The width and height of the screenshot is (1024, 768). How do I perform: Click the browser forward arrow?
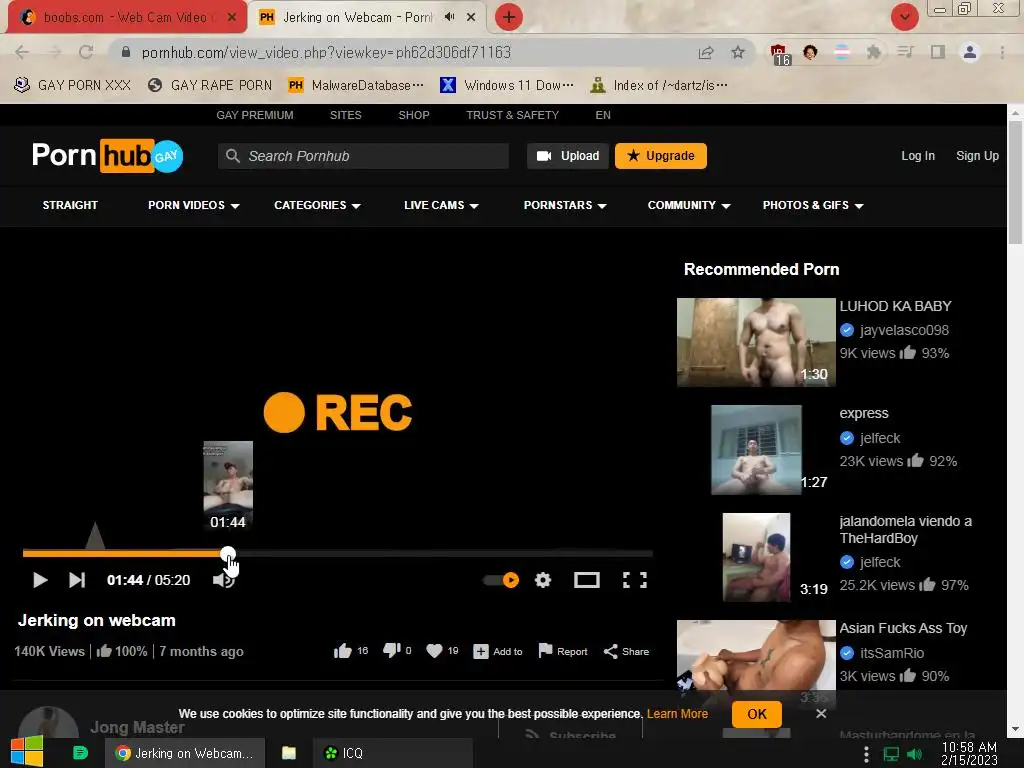tap(54, 52)
